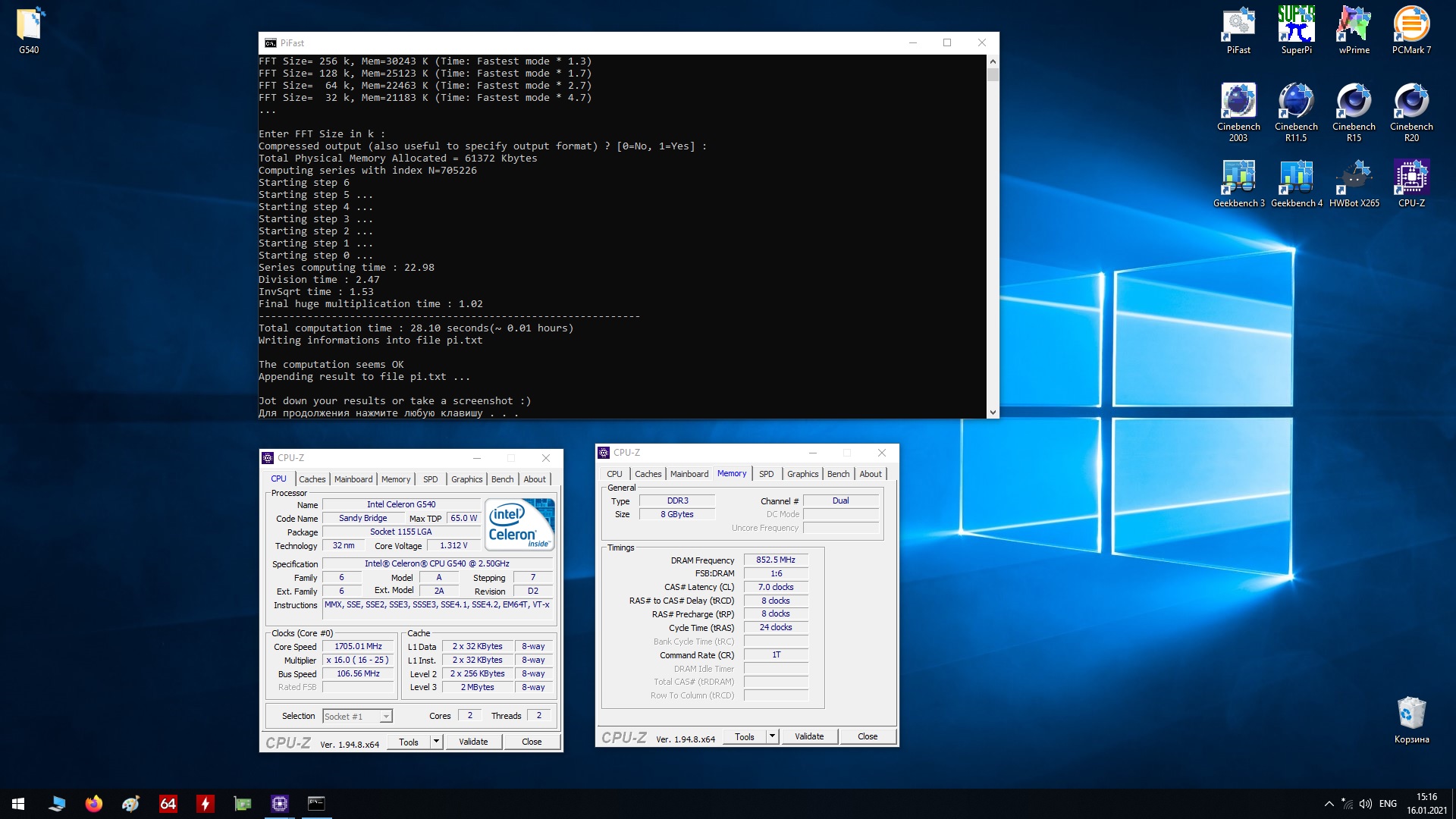The height and width of the screenshot is (819, 1456).
Task: Click the Tools button in left CPU-Z
Action: click(409, 742)
